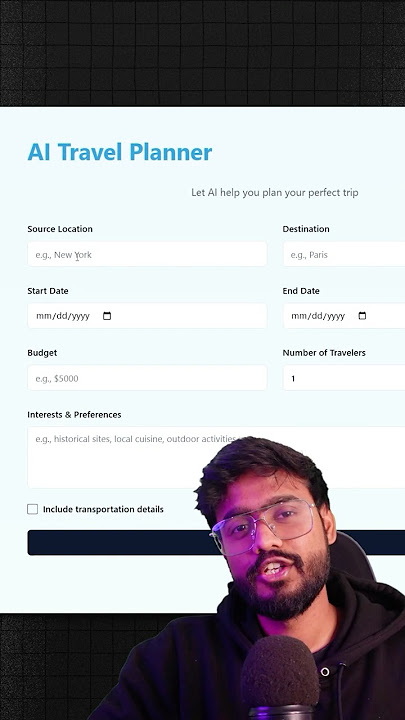This screenshot has height=720, width=405.
Task: Click inside the Interests & Preferences text area
Action: click(x=115, y=457)
